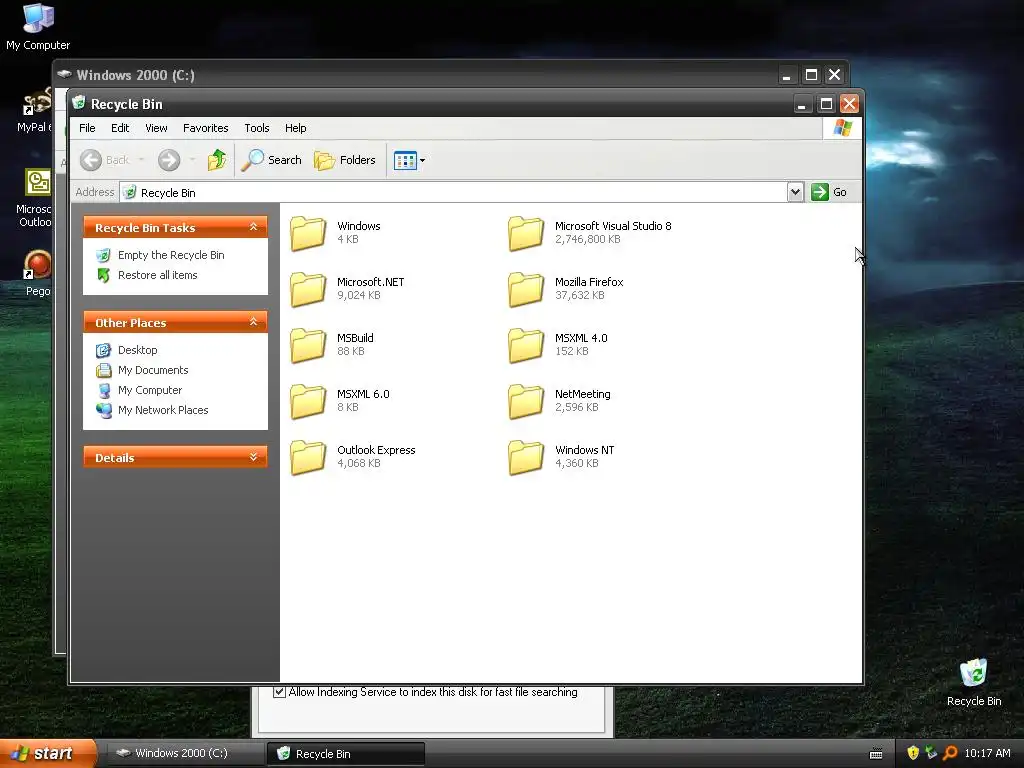Click the orange magnifier tray icon
Image resolution: width=1024 pixels, height=768 pixels.
click(950, 753)
